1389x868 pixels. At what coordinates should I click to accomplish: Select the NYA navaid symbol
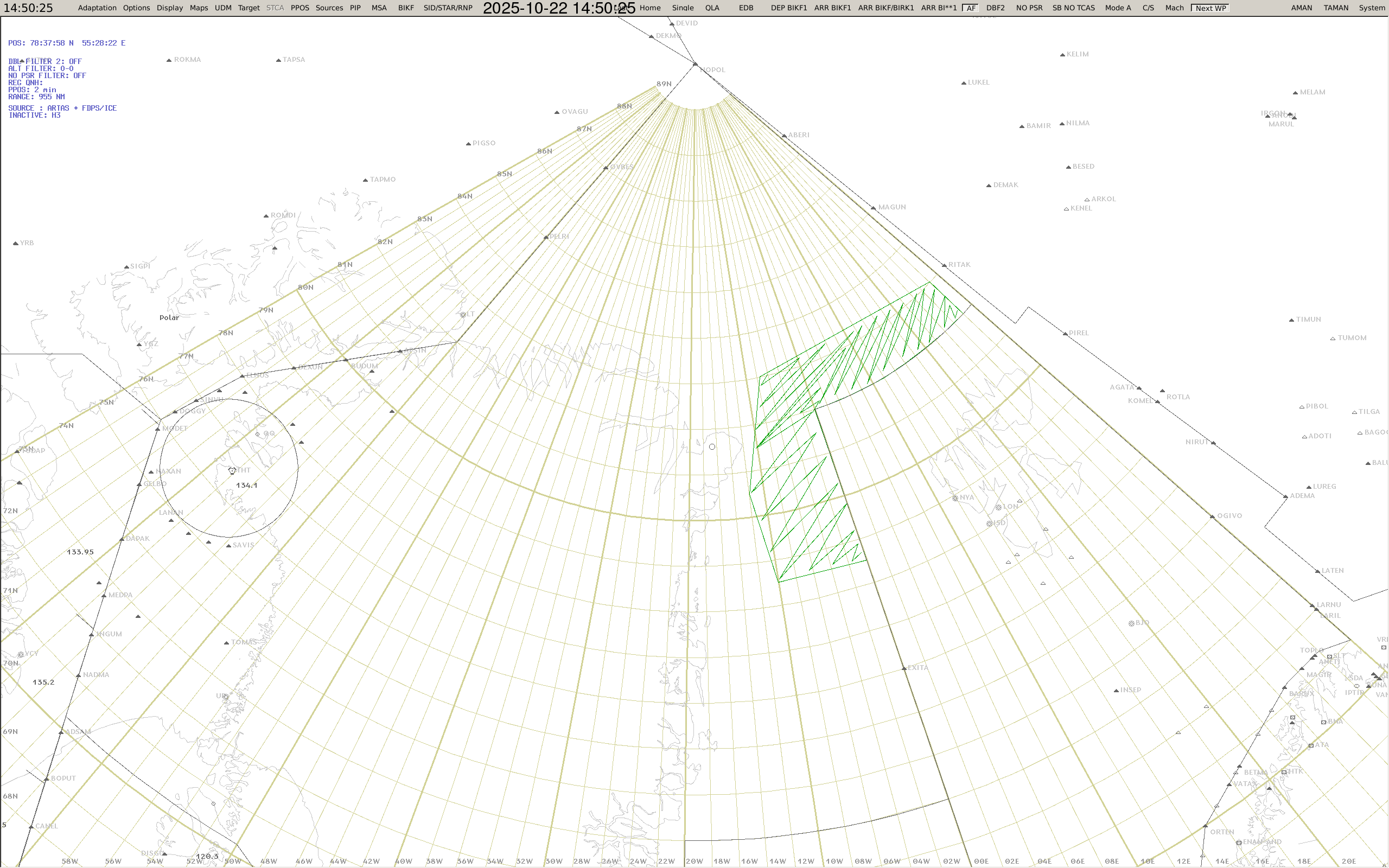click(x=955, y=499)
